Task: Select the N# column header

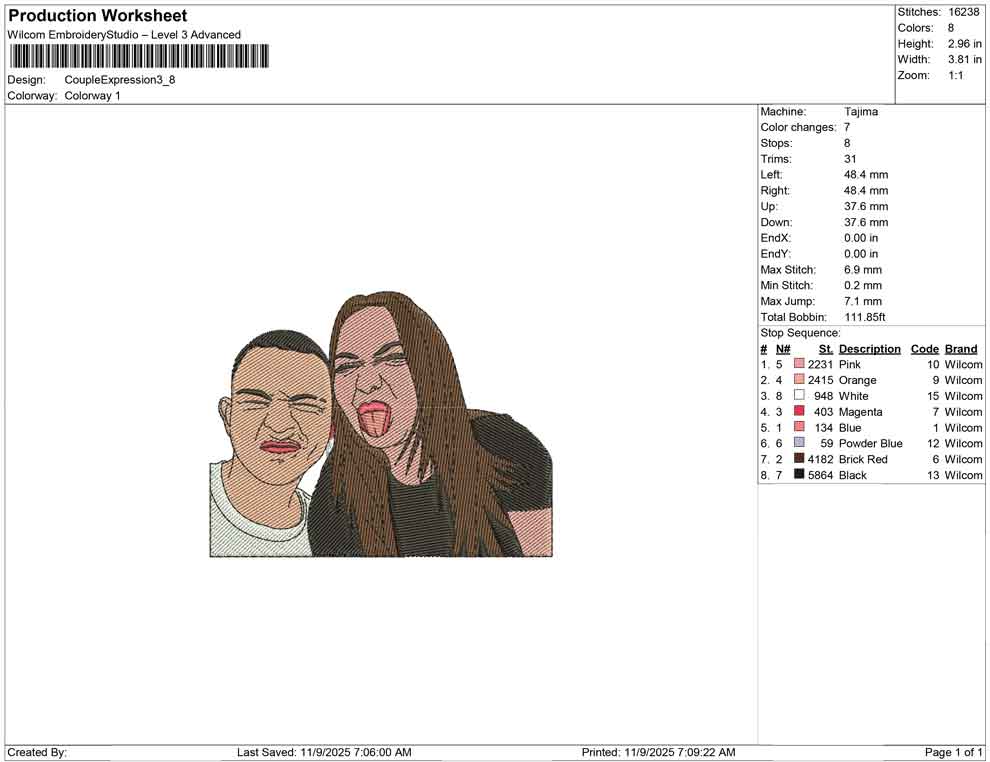Action: click(784, 348)
